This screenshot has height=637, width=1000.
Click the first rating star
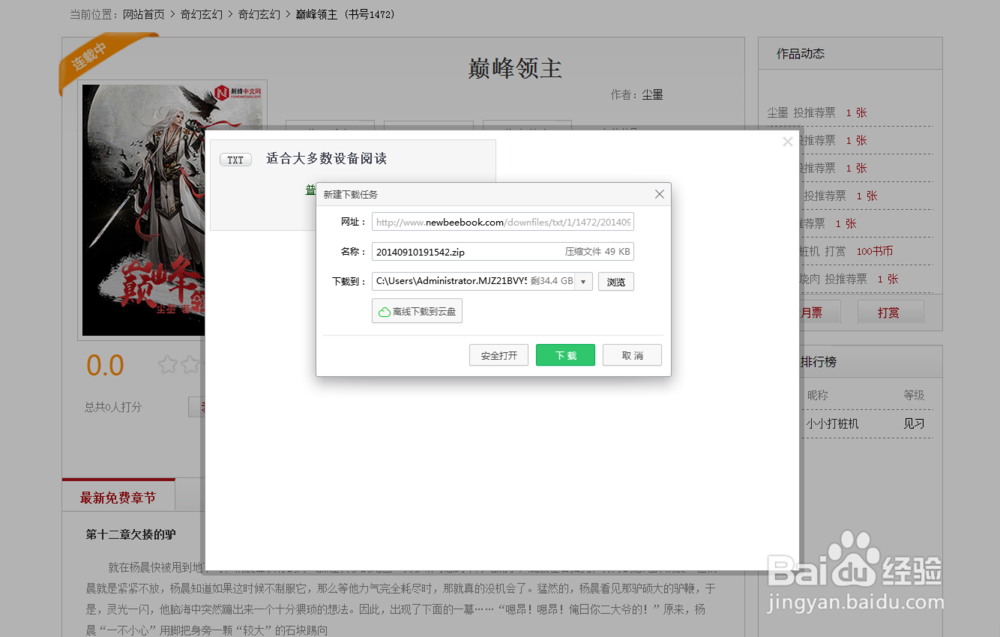point(168,365)
